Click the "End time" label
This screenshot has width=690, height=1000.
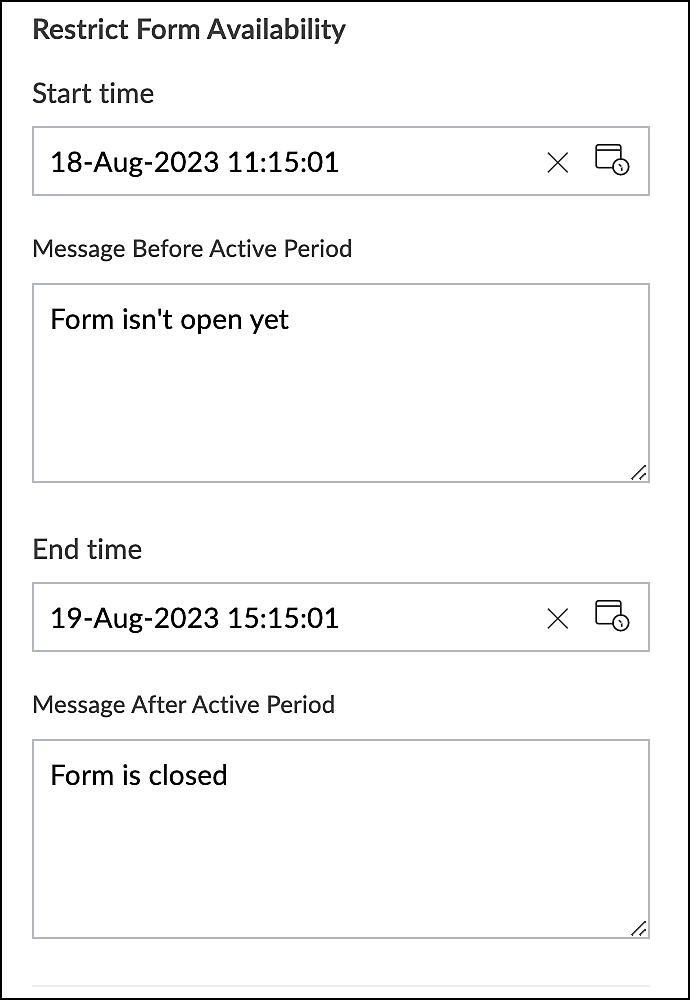pos(87,549)
